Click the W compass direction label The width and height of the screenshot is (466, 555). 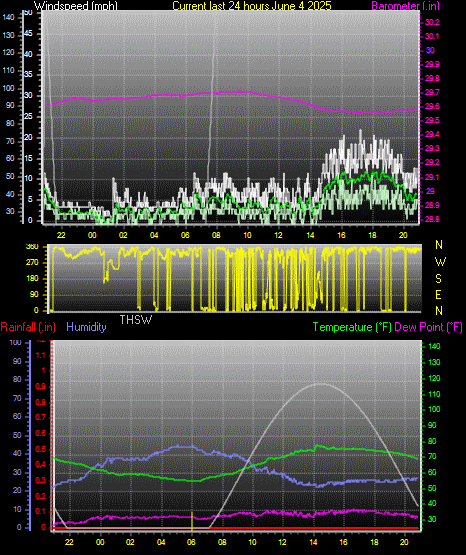click(x=440, y=262)
